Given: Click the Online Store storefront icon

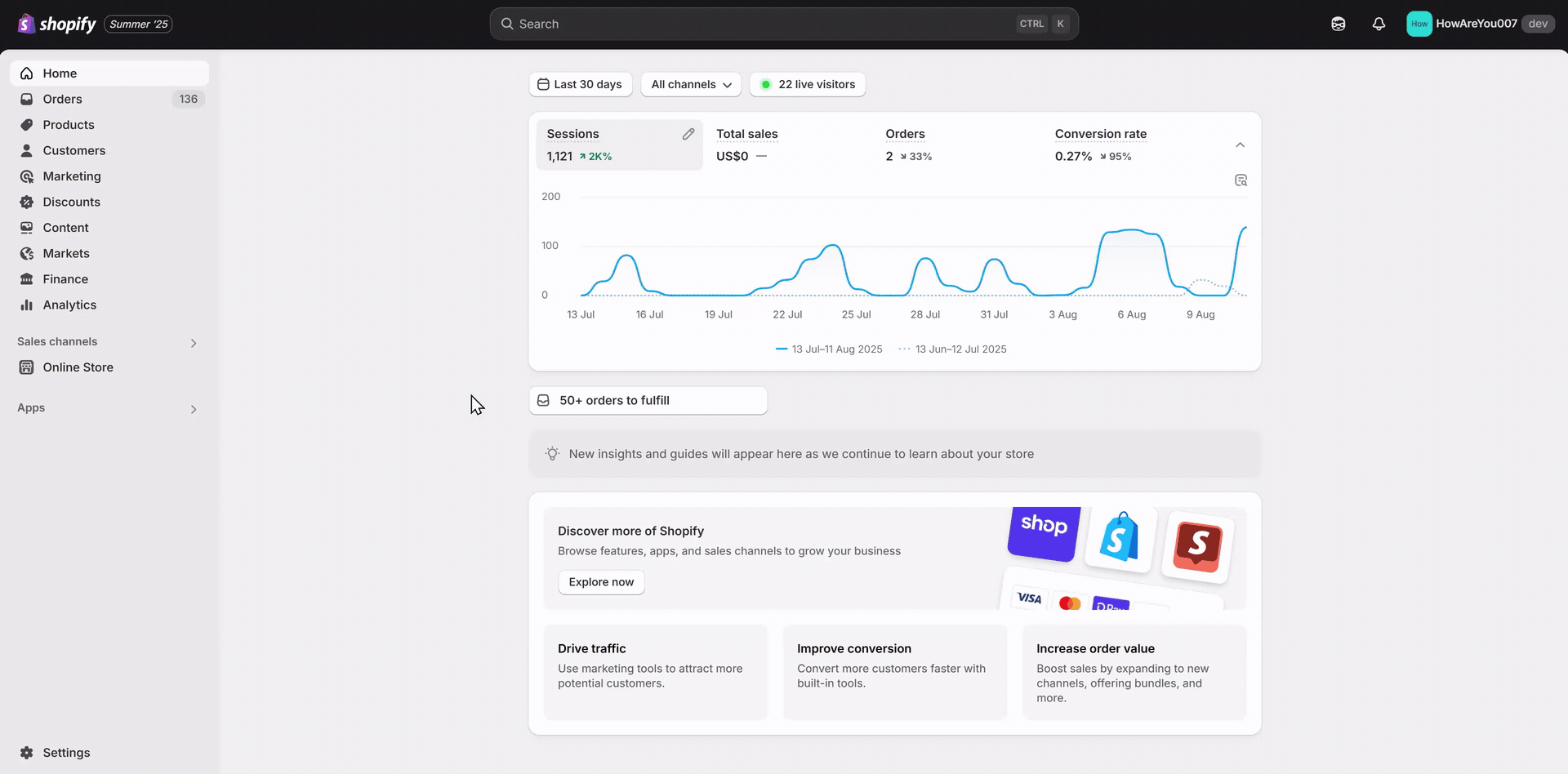Looking at the screenshot, I should [27, 367].
